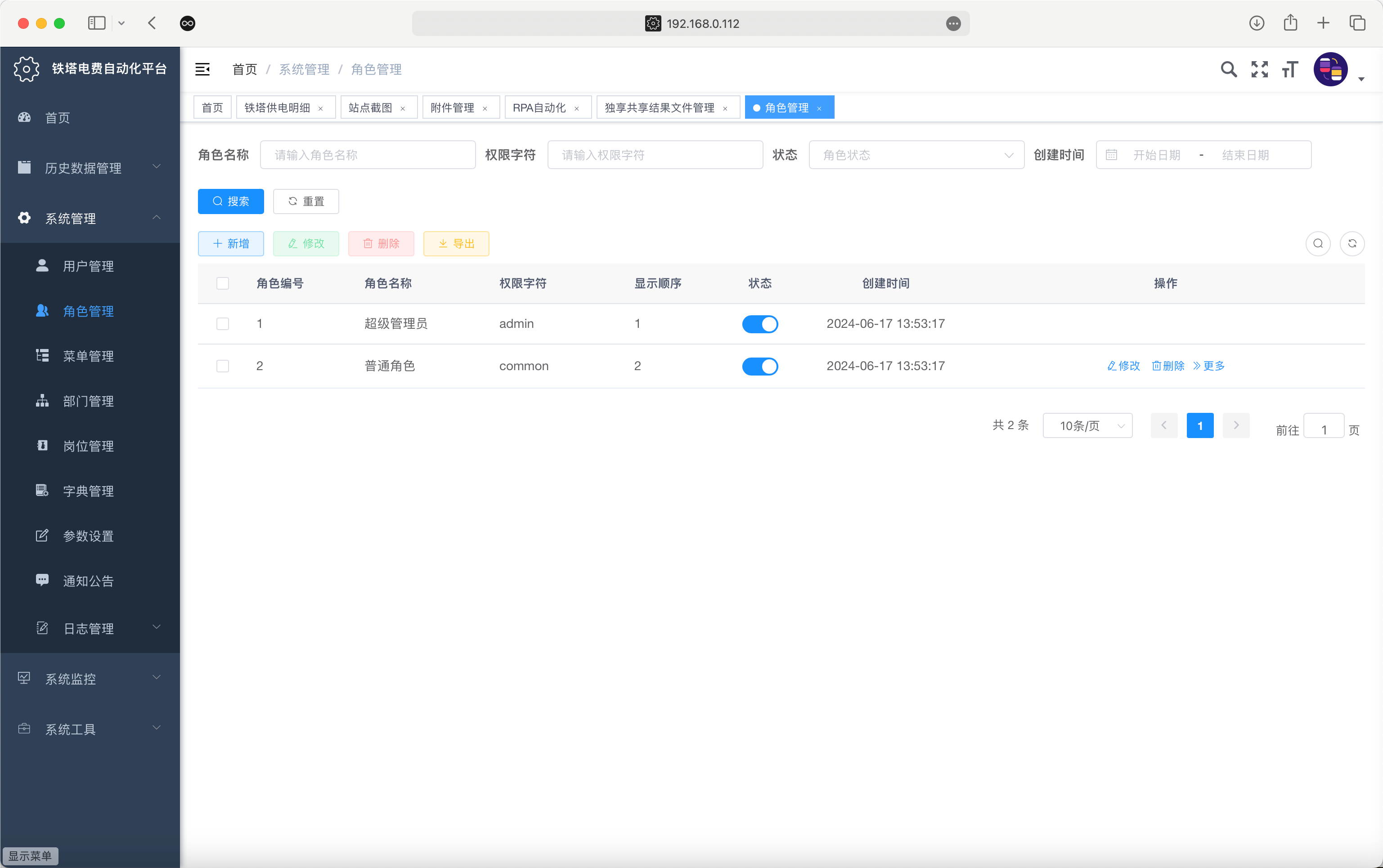Image resolution: width=1383 pixels, height=868 pixels.
Task: Open the font size adjustment icon
Action: click(1289, 69)
